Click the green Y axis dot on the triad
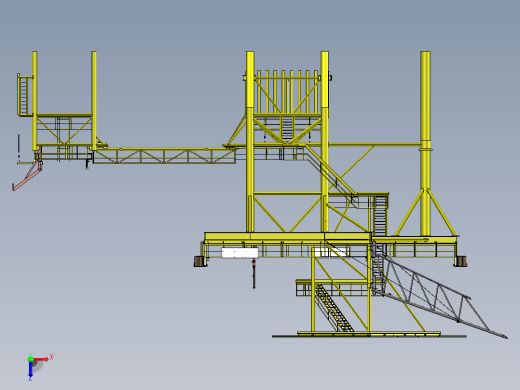The width and height of the screenshot is (520, 390). tap(30, 359)
